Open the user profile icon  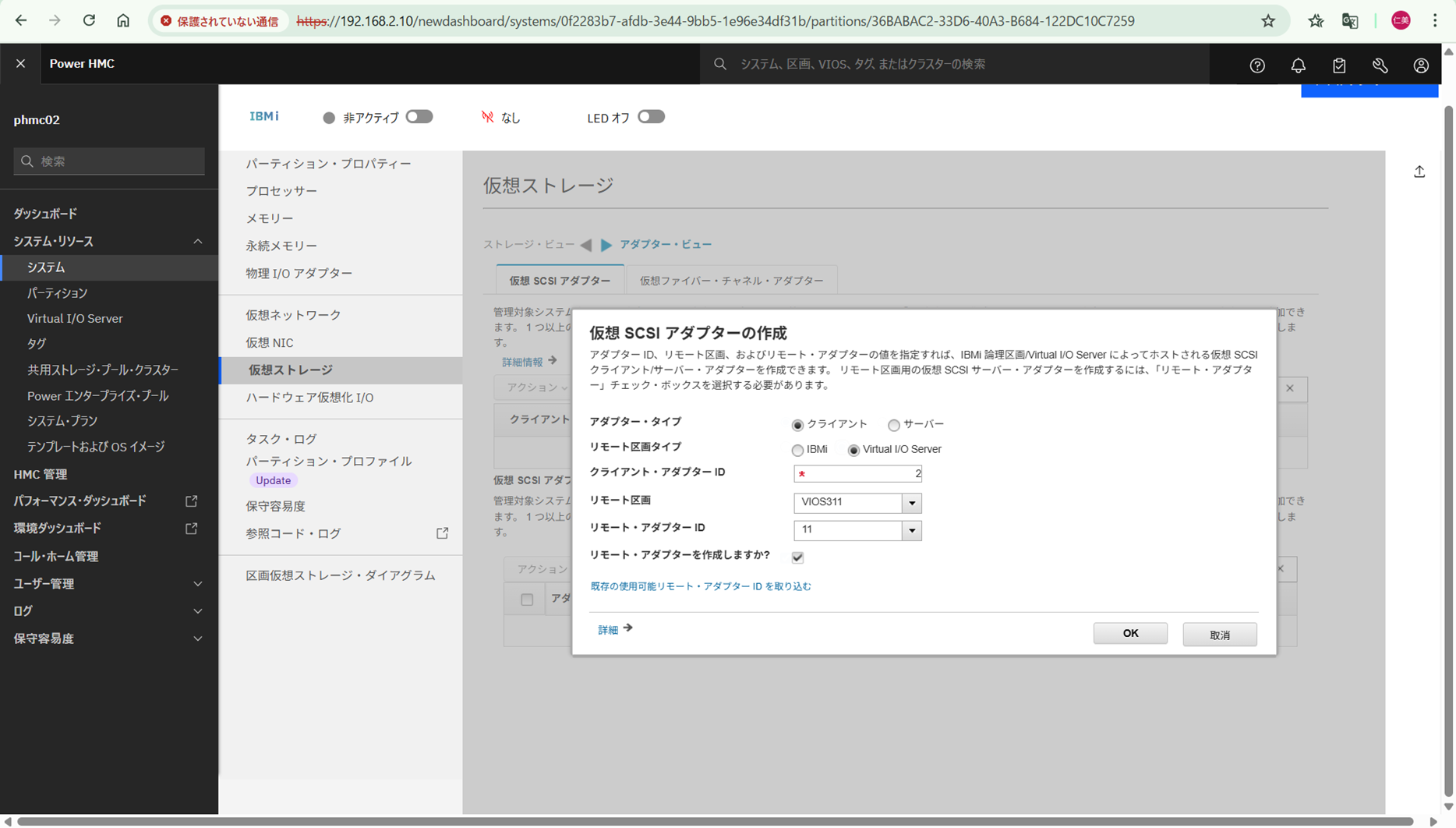coord(1421,65)
